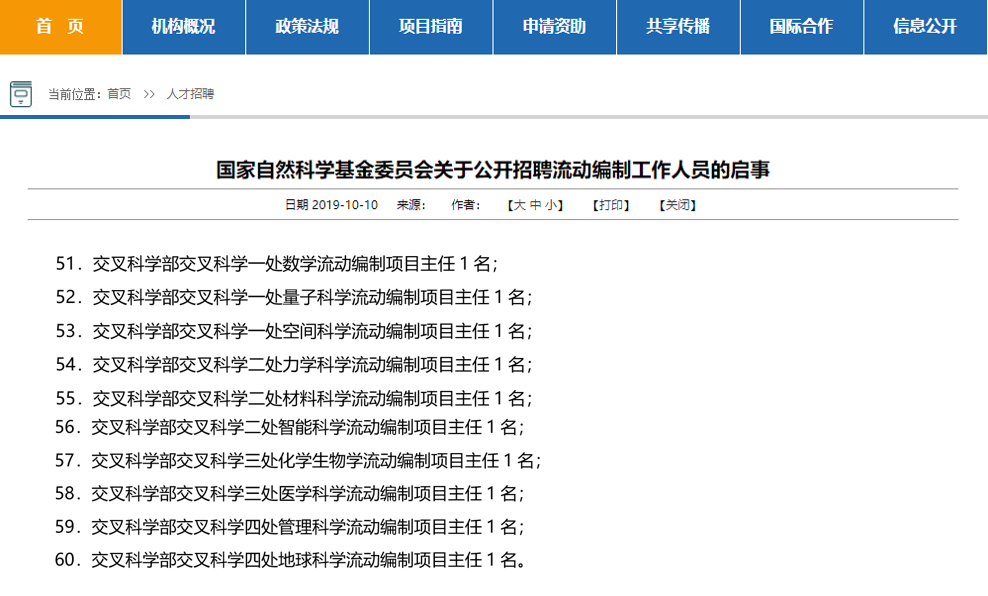The height and width of the screenshot is (596, 988).
Task: Click the date 2019-10-10 text
Action: (345, 205)
